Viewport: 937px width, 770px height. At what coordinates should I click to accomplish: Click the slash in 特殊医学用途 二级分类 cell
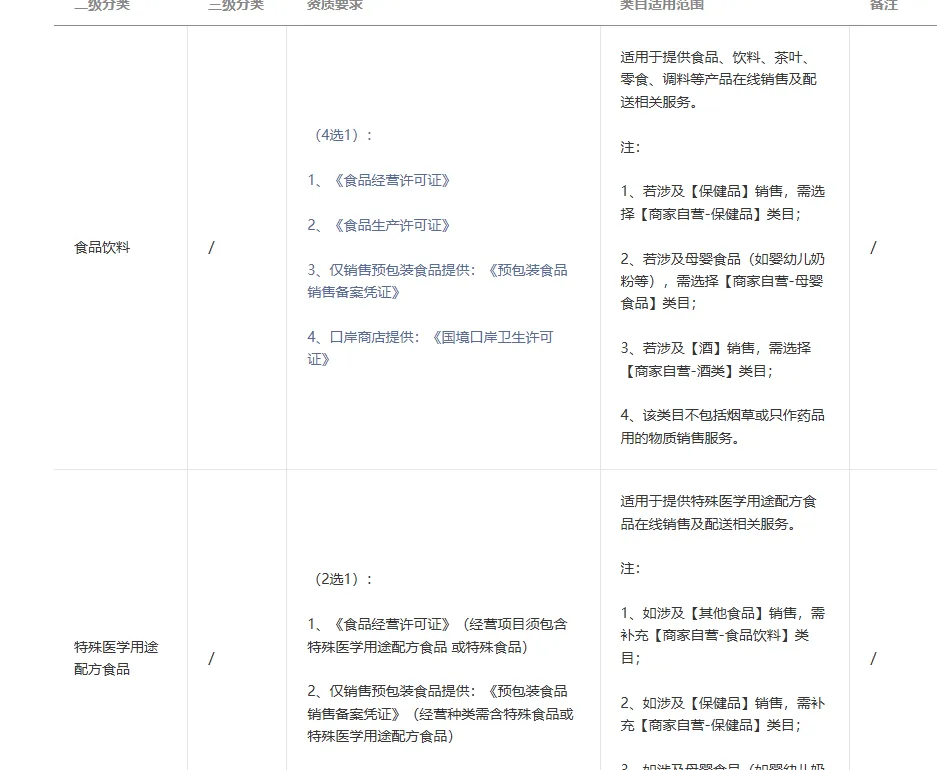point(212,658)
